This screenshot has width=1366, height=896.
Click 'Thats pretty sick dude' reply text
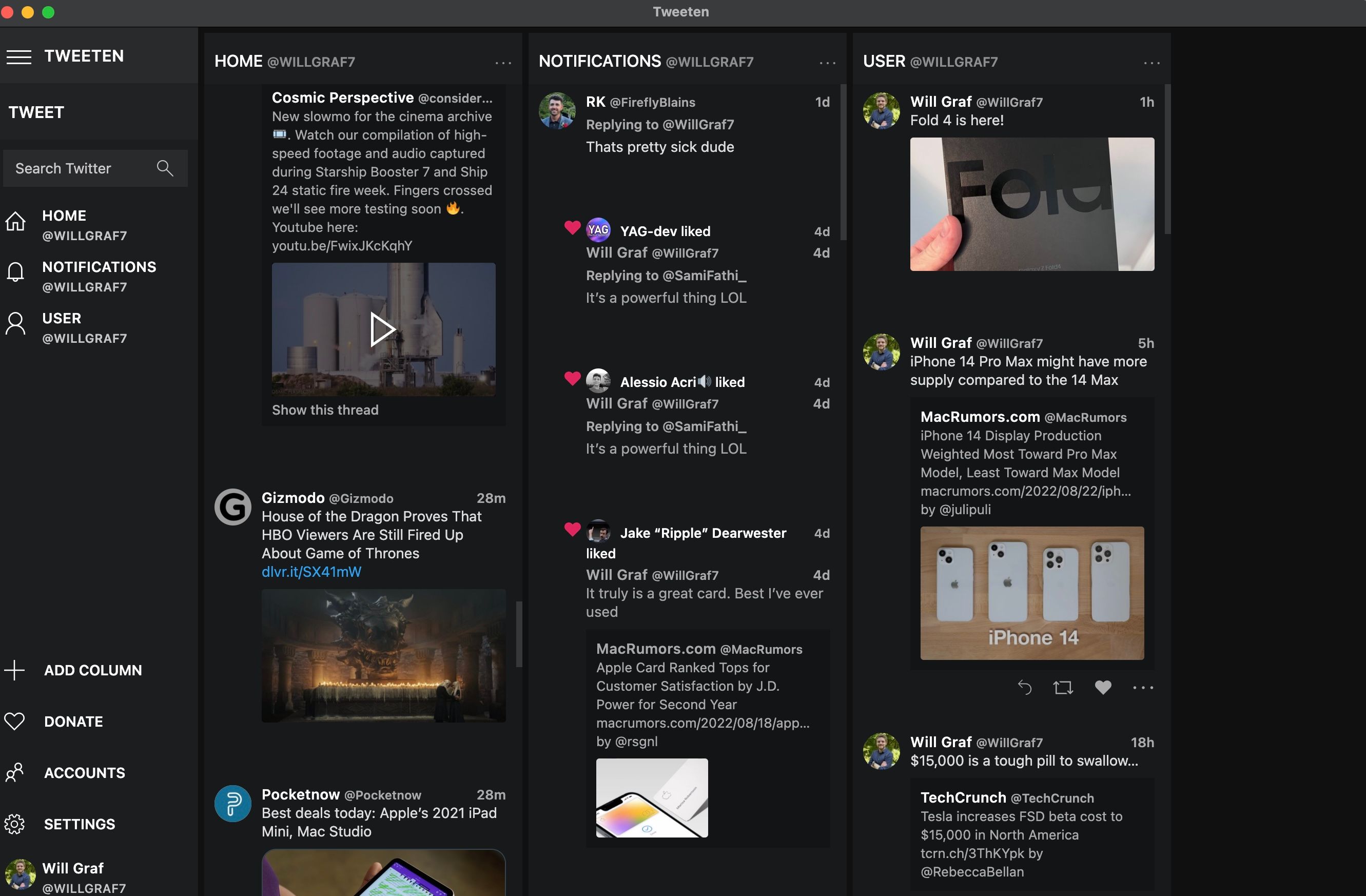point(659,147)
